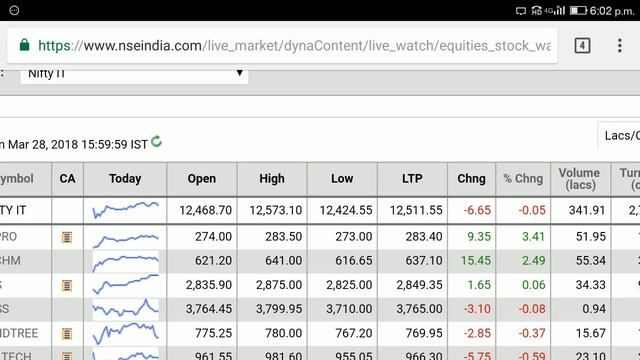Tap the HD calling icon in status bar
640x360 pixels.
click(537, 11)
